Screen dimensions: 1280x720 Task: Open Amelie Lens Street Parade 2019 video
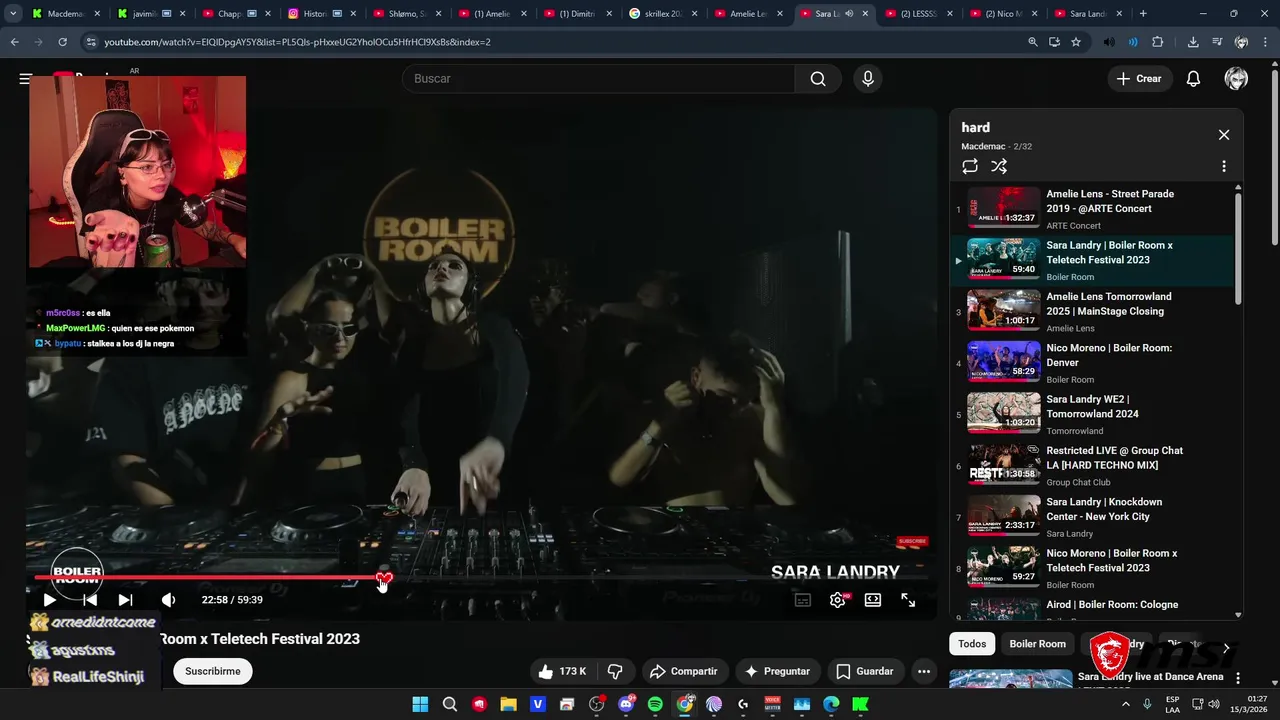(1092, 209)
